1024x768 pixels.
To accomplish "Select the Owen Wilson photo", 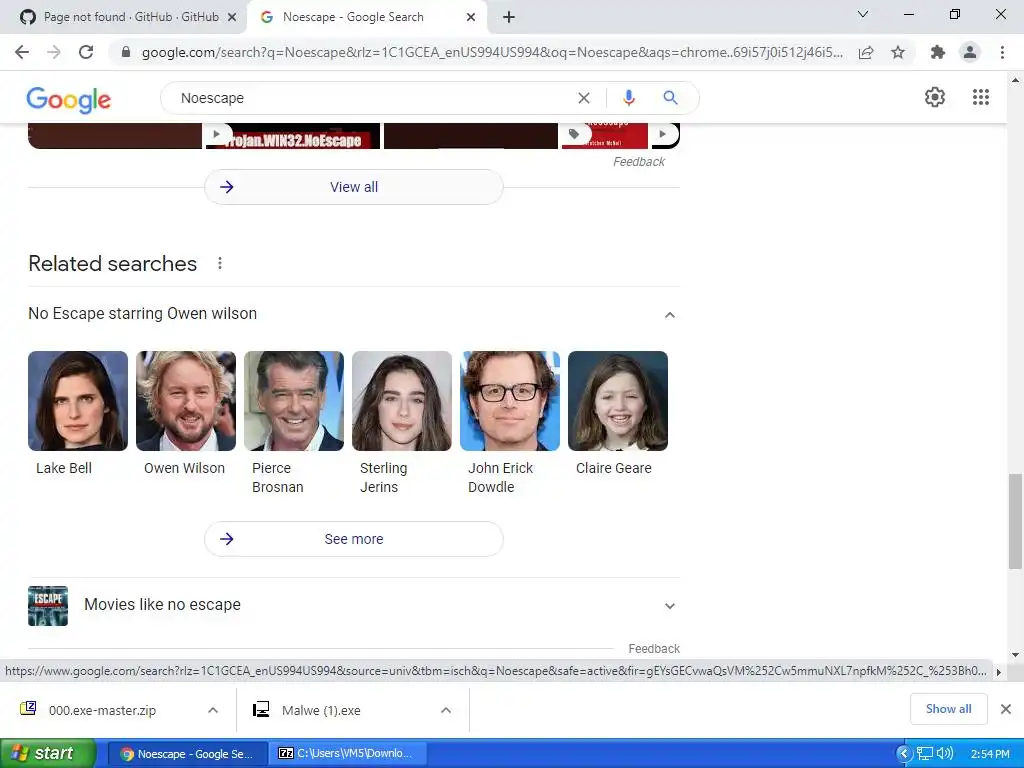I will pos(186,401).
